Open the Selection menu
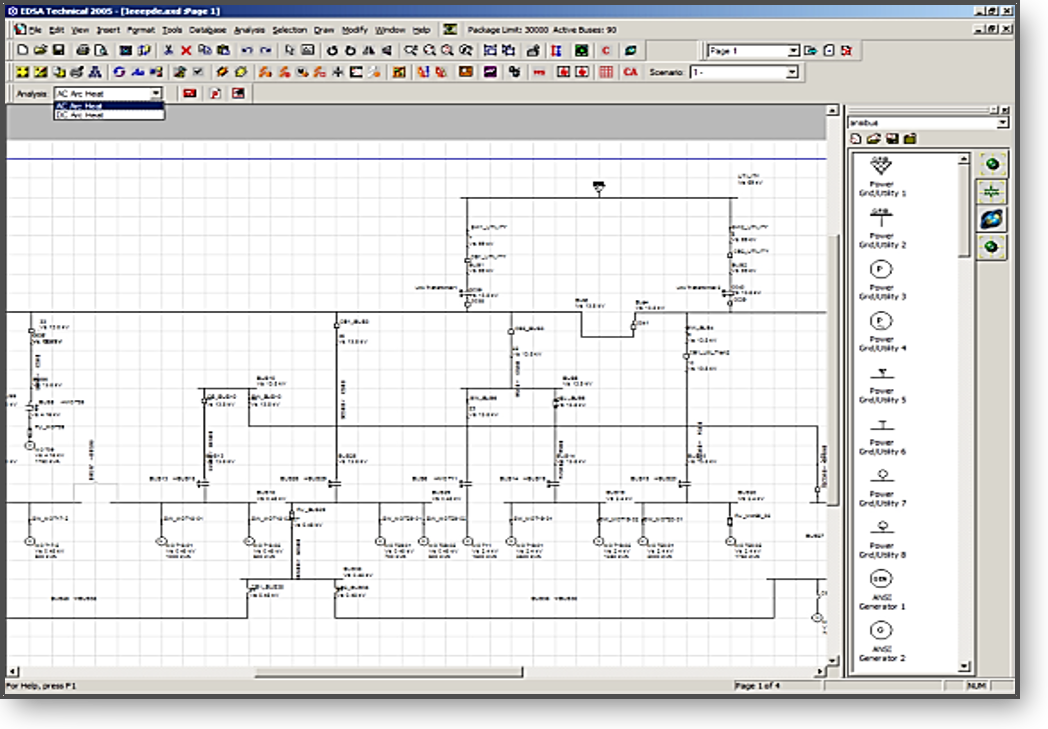The width and height of the screenshot is (1048, 729). point(289,30)
